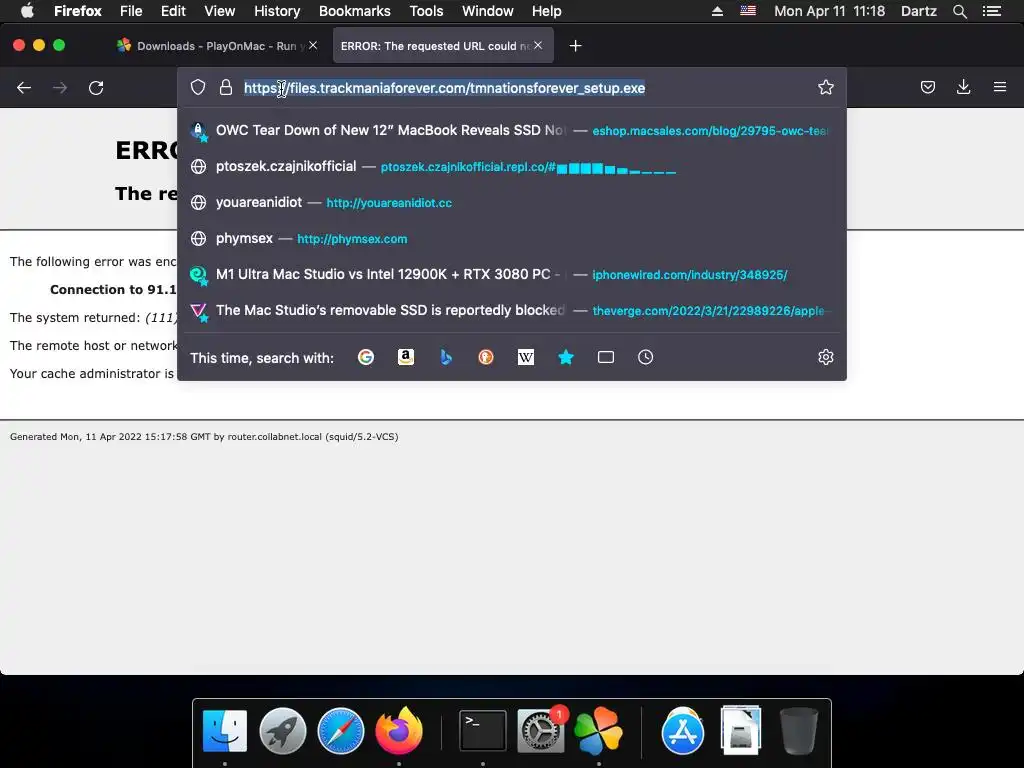Open search settings gear

tap(825, 357)
